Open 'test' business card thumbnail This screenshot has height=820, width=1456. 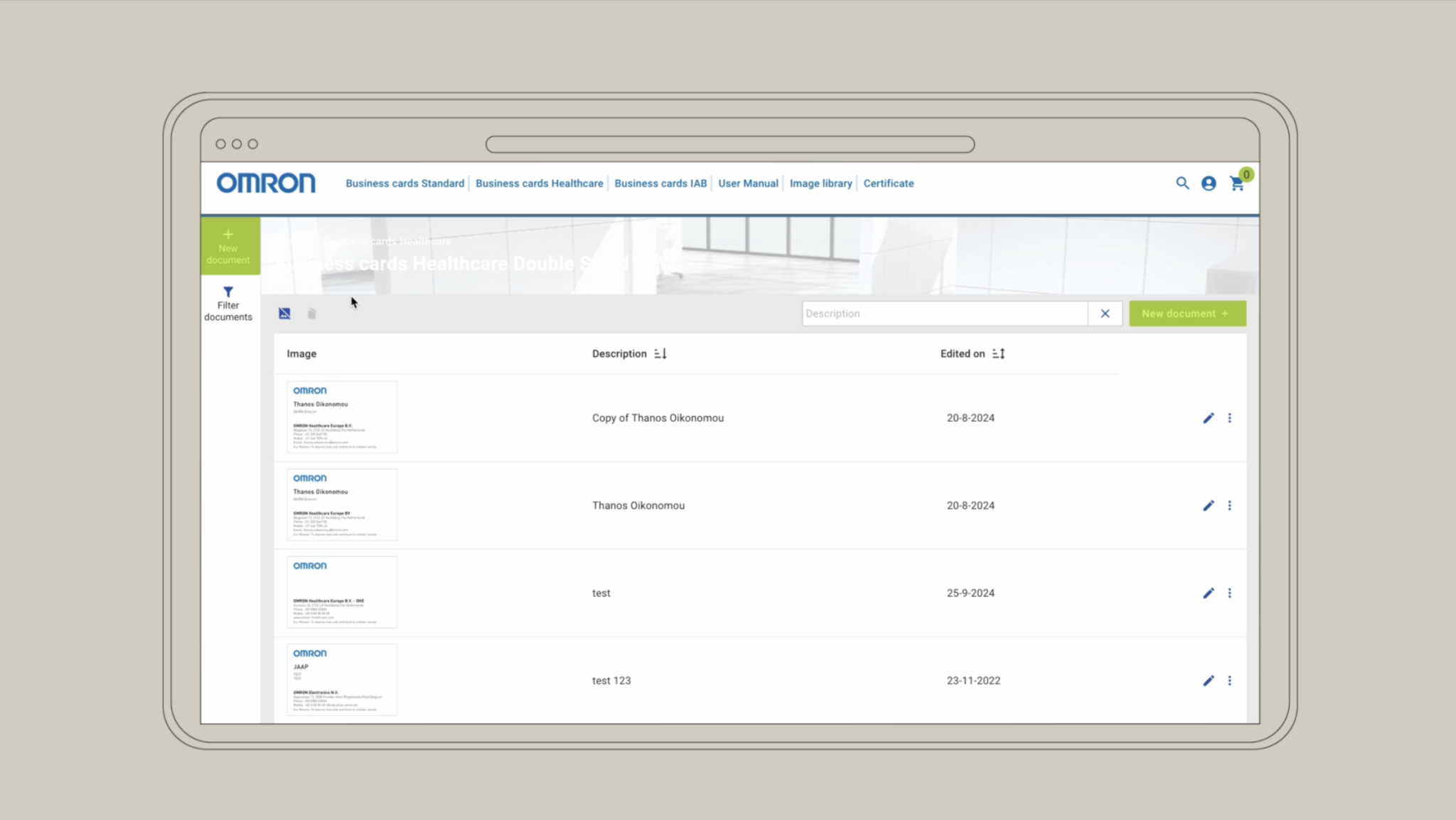pyautogui.click(x=342, y=592)
